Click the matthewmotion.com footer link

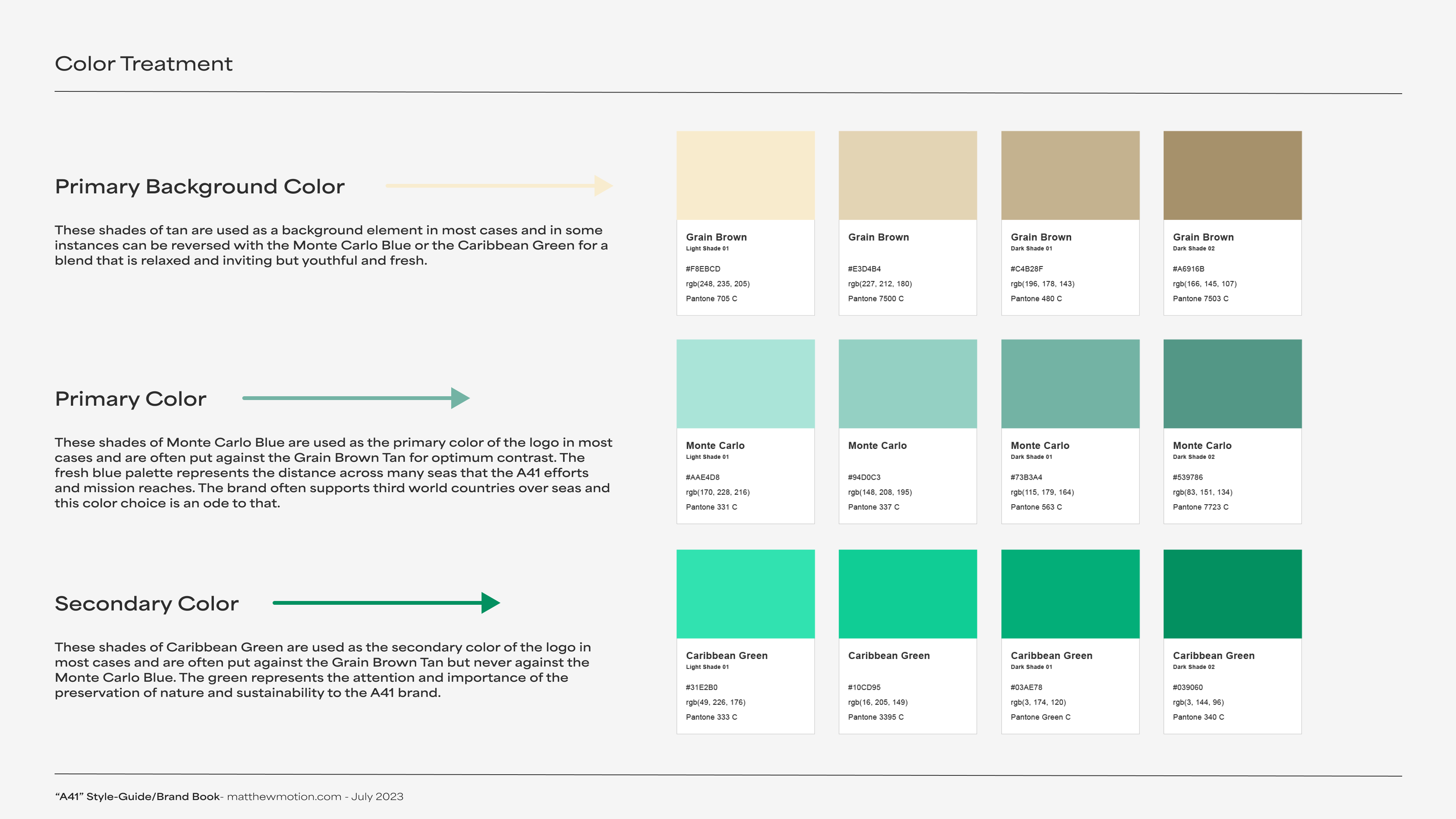click(284, 796)
